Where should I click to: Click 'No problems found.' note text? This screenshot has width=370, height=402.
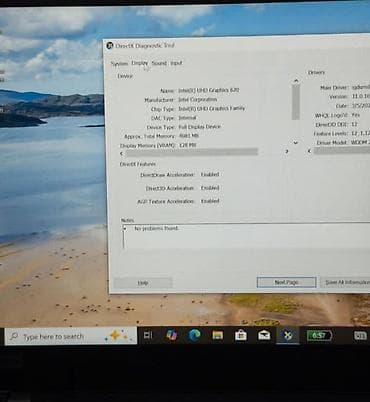pyautogui.click(x=156, y=228)
